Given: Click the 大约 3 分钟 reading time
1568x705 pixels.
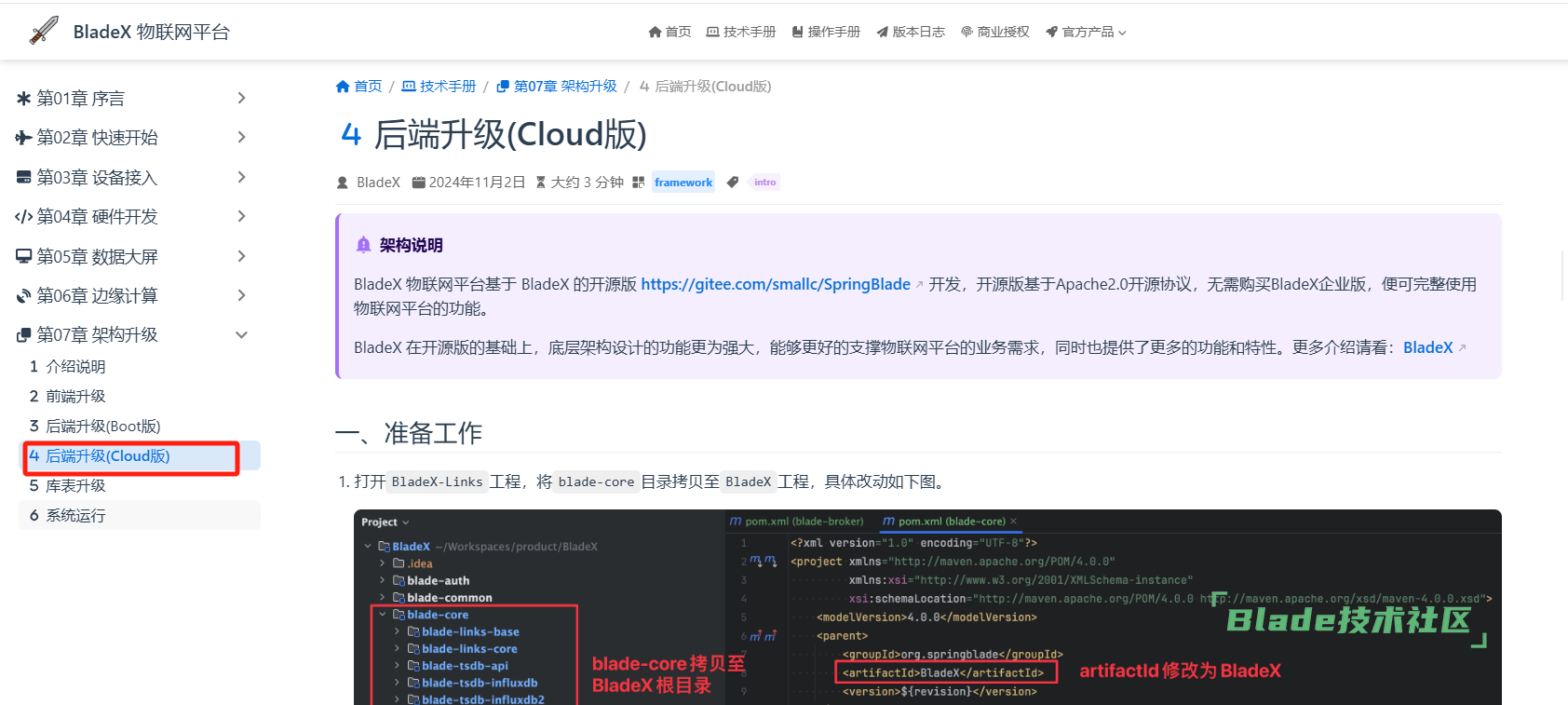Looking at the screenshot, I should (587, 183).
